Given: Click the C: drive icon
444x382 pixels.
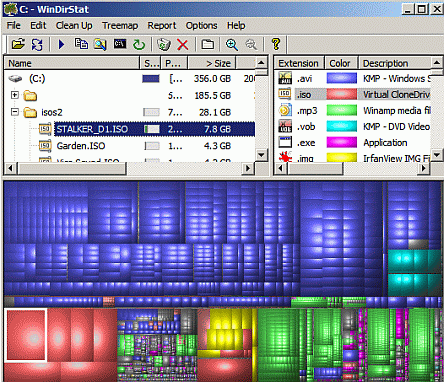Looking at the screenshot, I should pyautogui.click(x=15, y=79).
